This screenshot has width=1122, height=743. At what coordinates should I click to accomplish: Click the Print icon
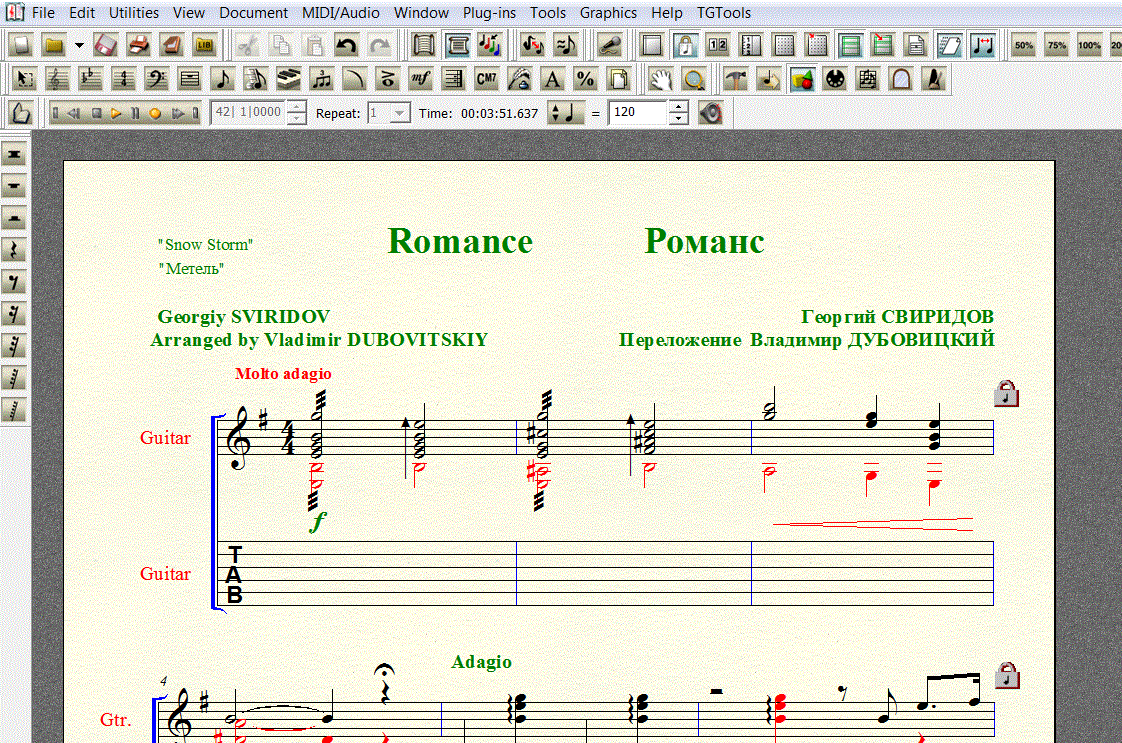click(x=138, y=46)
